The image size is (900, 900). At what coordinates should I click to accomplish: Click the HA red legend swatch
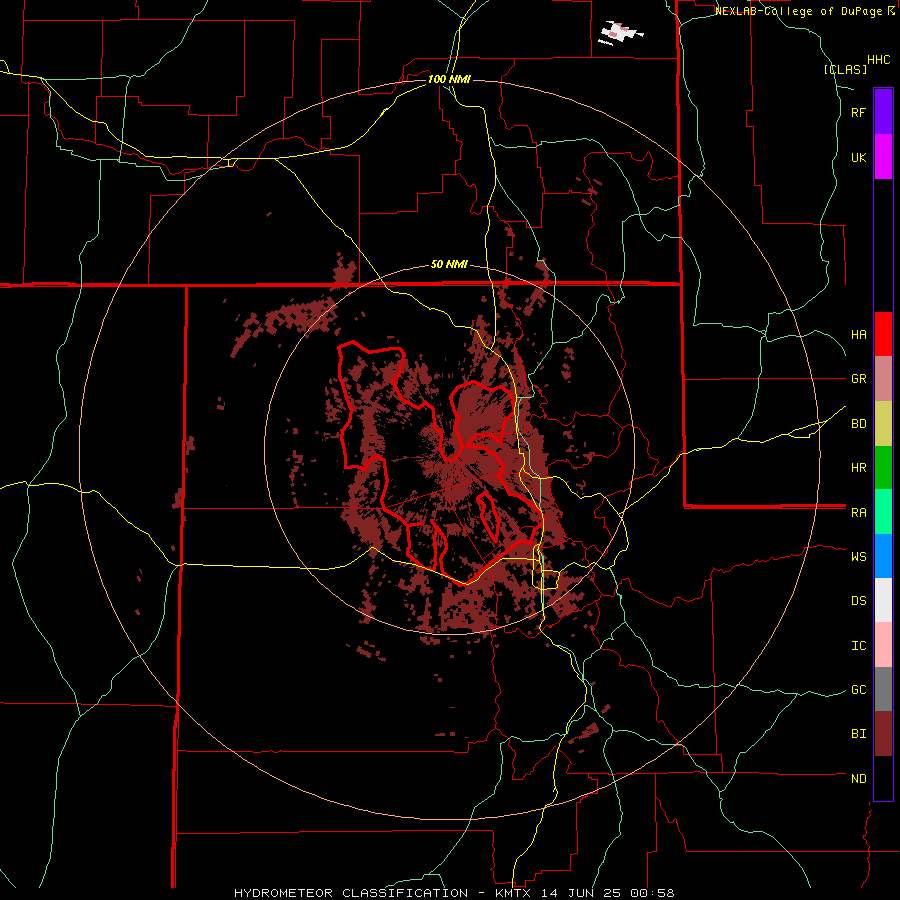[x=883, y=334]
